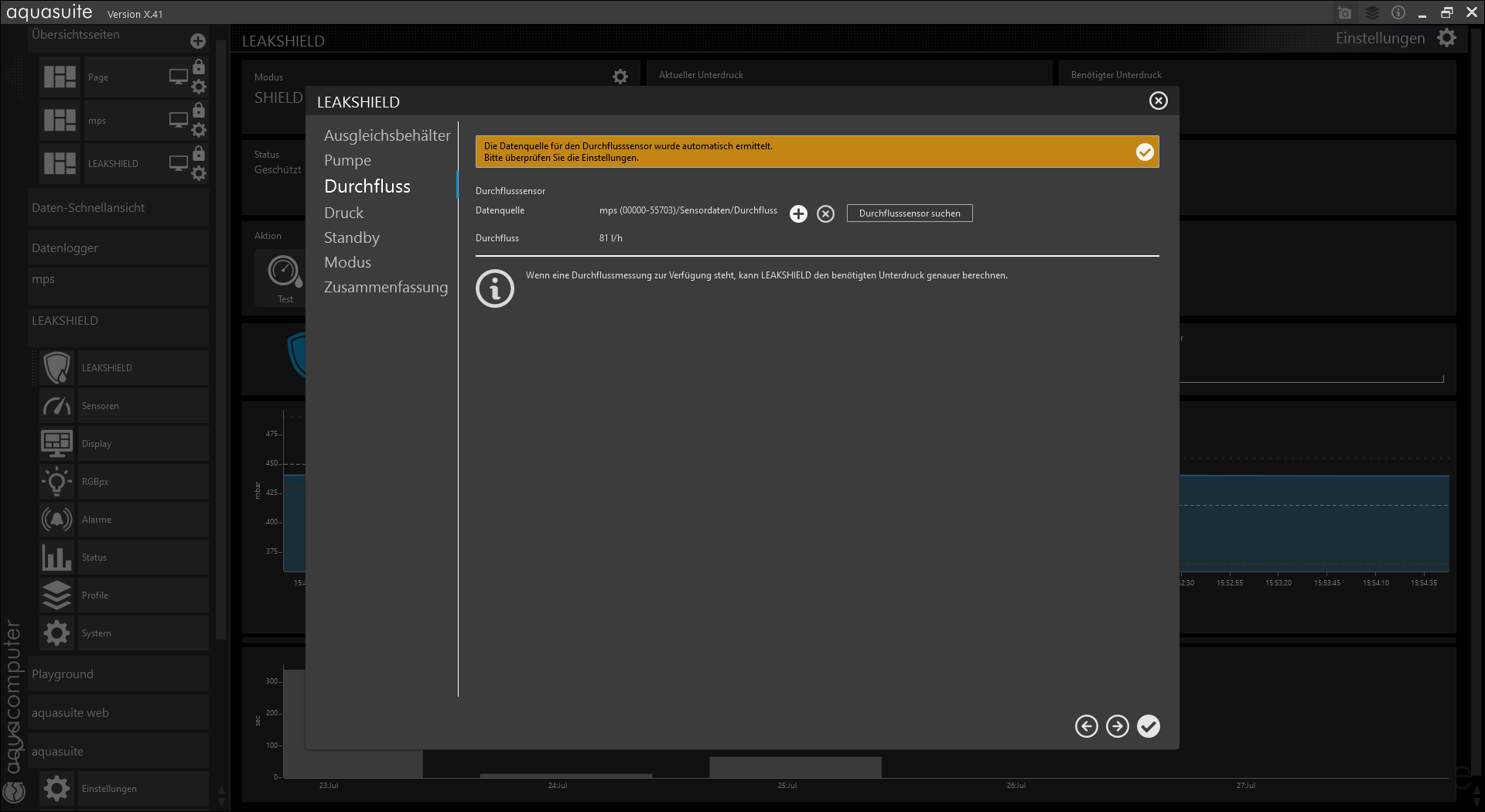Expand the Playground section
This screenshot has height=812, width=1485.
point(62,674)
